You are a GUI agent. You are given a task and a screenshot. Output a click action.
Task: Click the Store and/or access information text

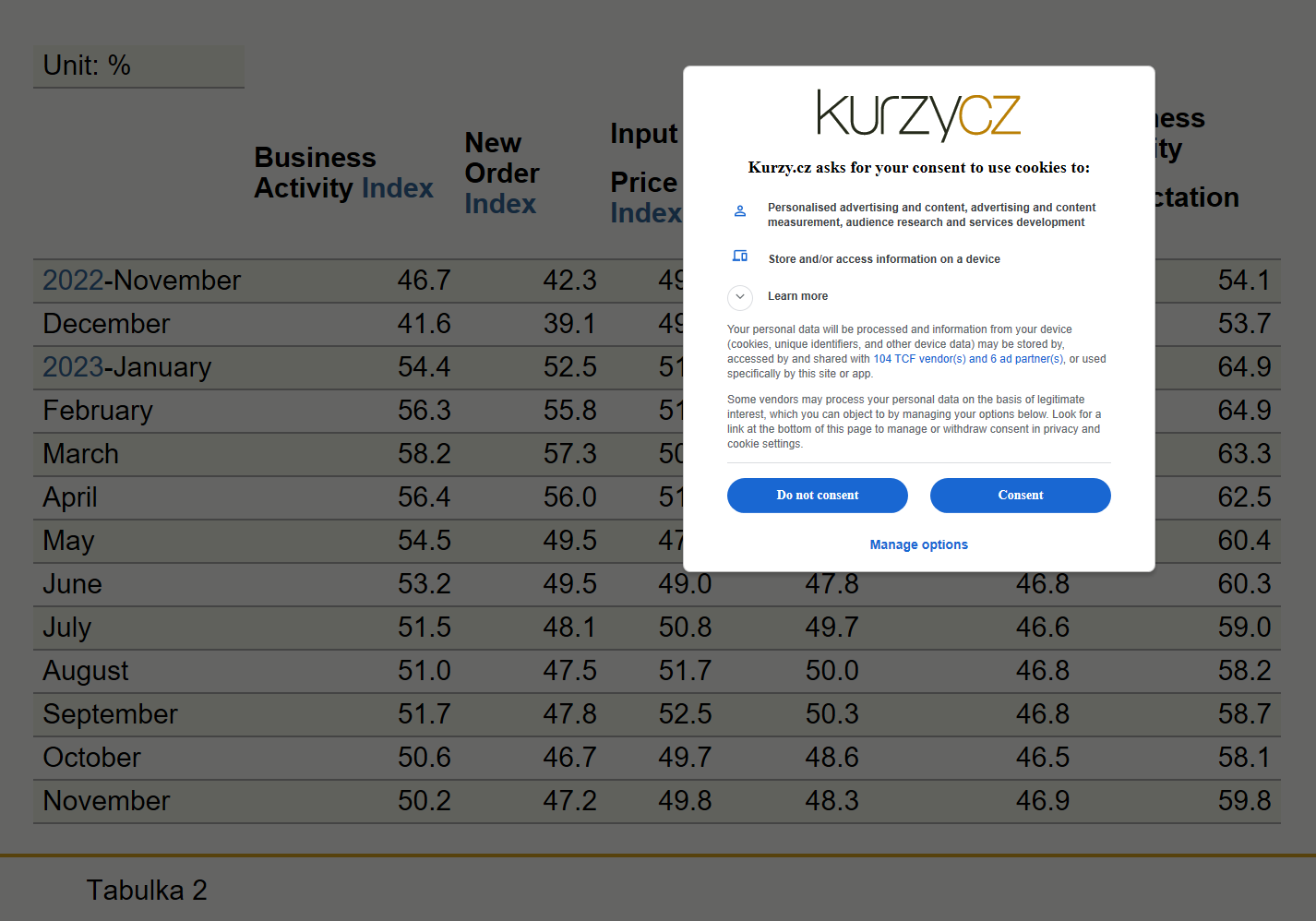tap(884, 259)
